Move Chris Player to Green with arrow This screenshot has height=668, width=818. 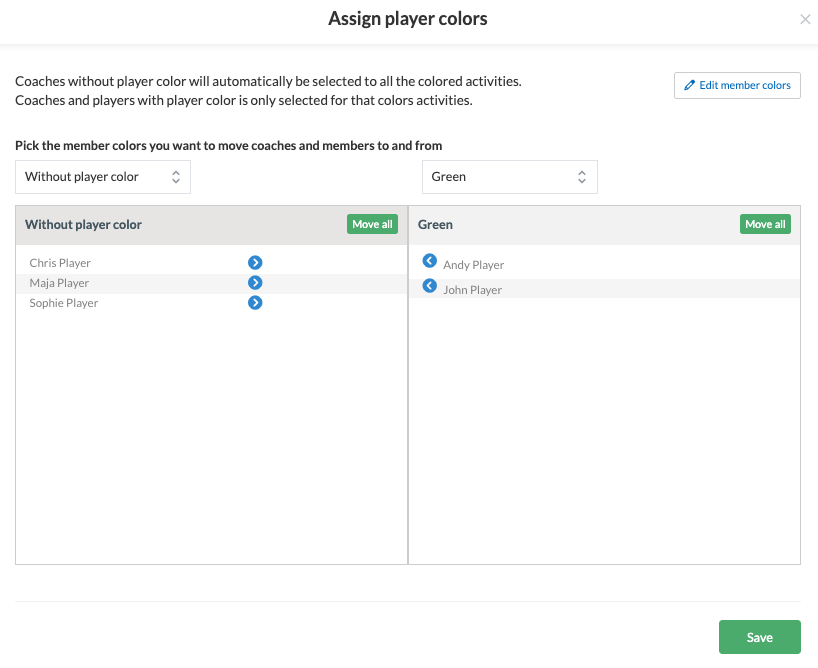click(x=255, y=263)
